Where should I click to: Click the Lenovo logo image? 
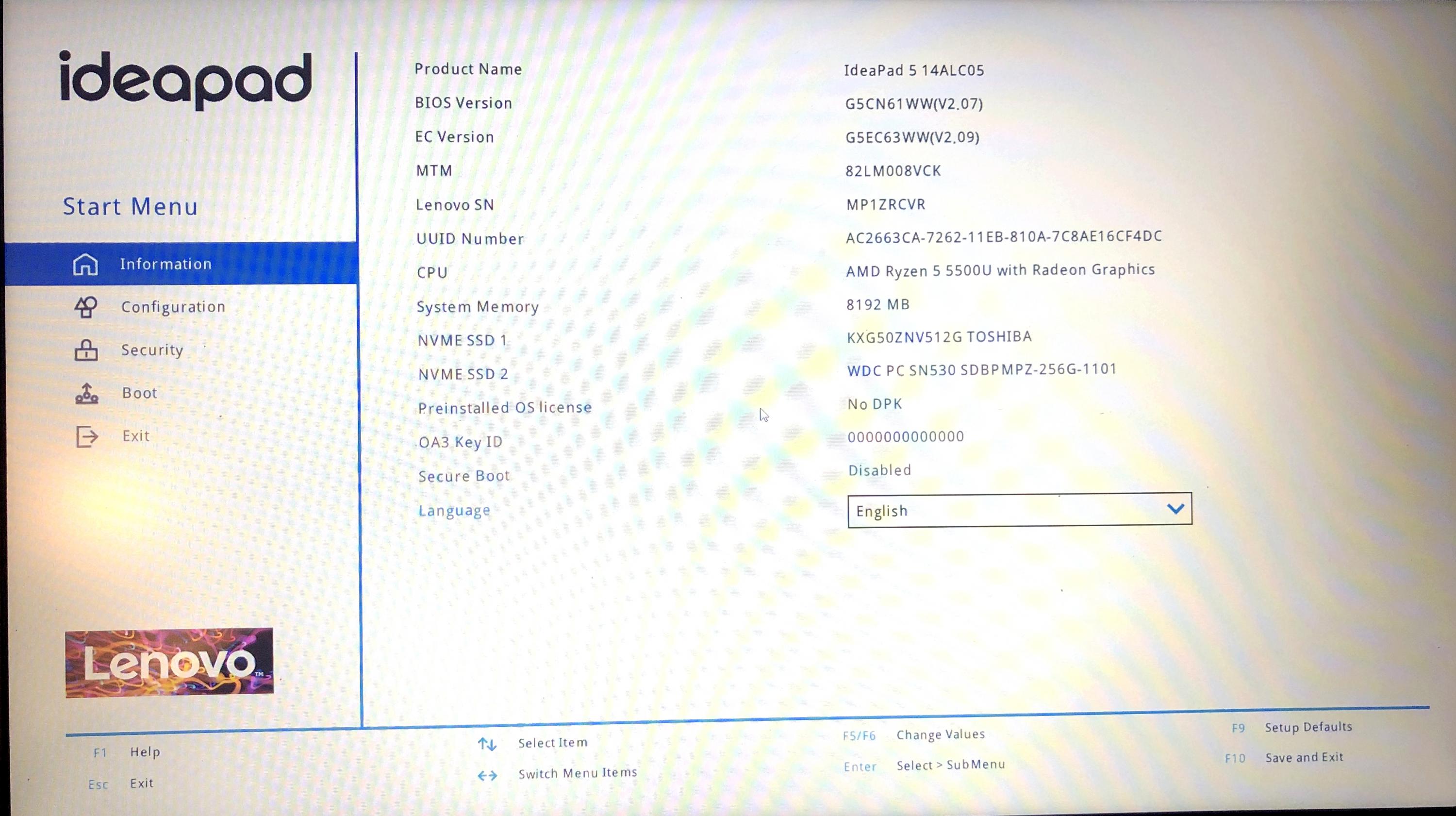[x=169, y=662]
